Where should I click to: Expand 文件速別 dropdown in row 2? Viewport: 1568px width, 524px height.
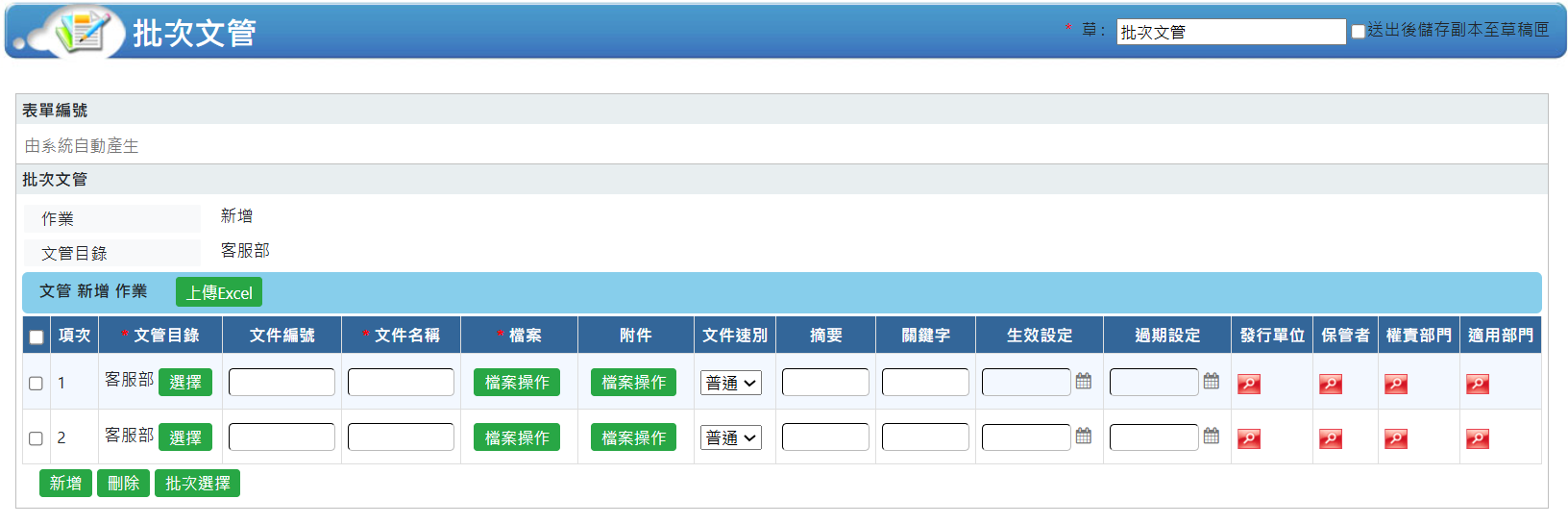coord(731,437)
